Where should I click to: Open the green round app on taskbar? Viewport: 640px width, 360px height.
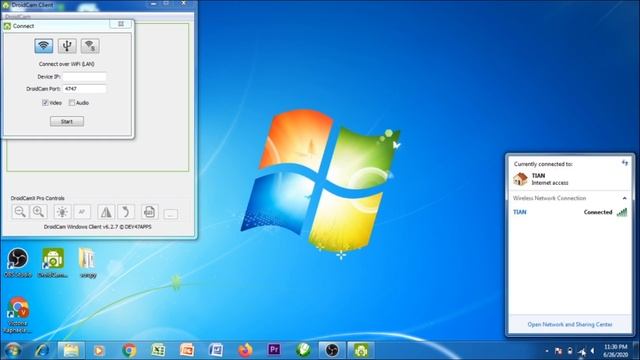coord(303,350)
